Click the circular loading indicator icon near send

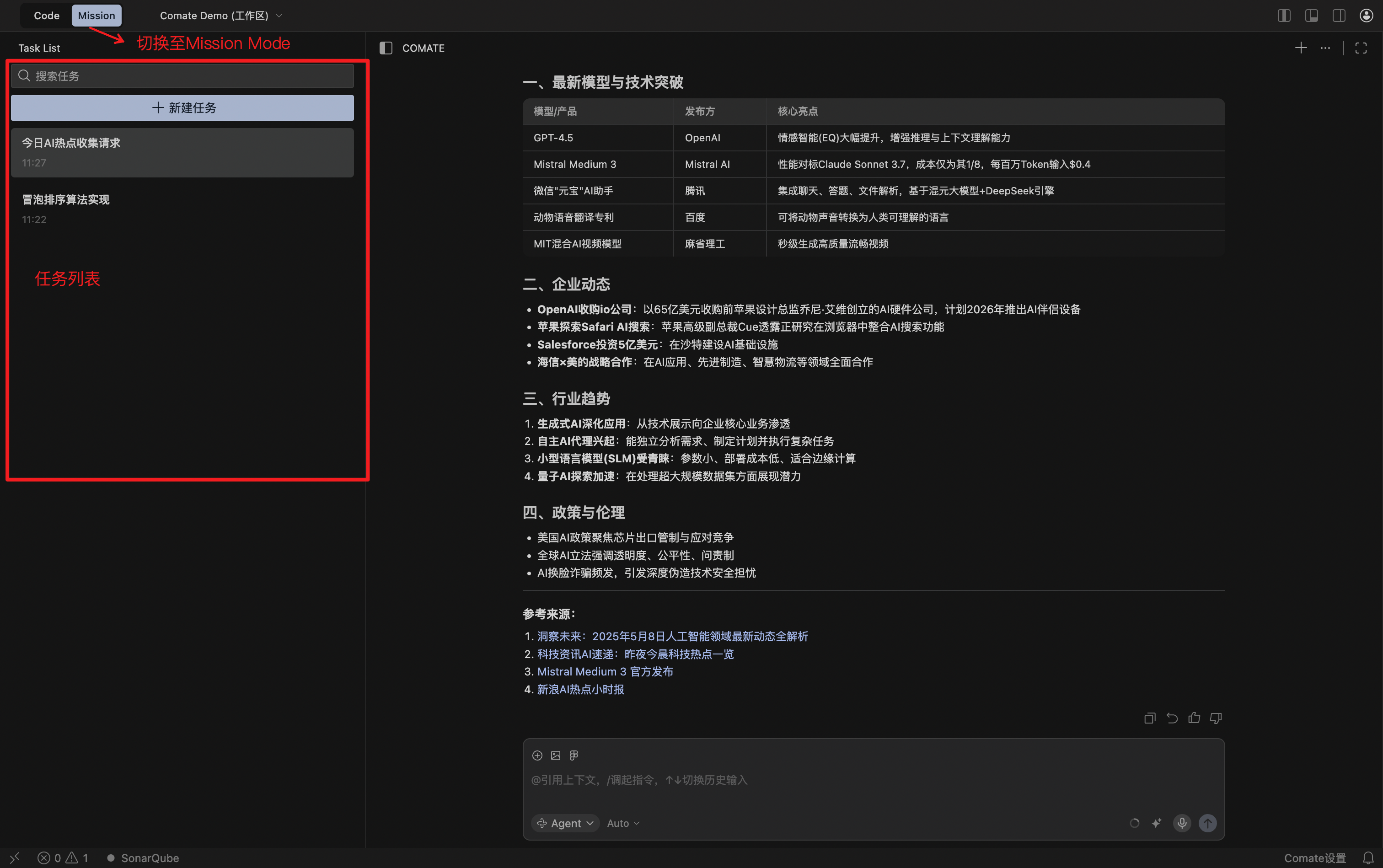coord(1134,823)
